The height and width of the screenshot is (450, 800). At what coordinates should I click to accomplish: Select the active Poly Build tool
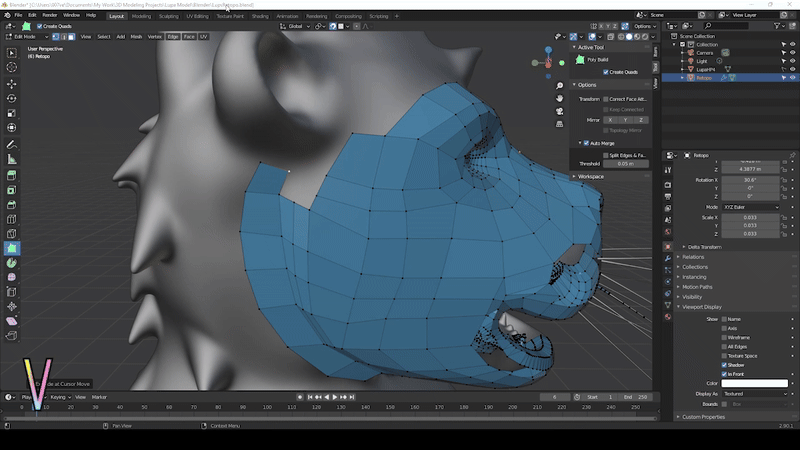[x=12, y=248]
